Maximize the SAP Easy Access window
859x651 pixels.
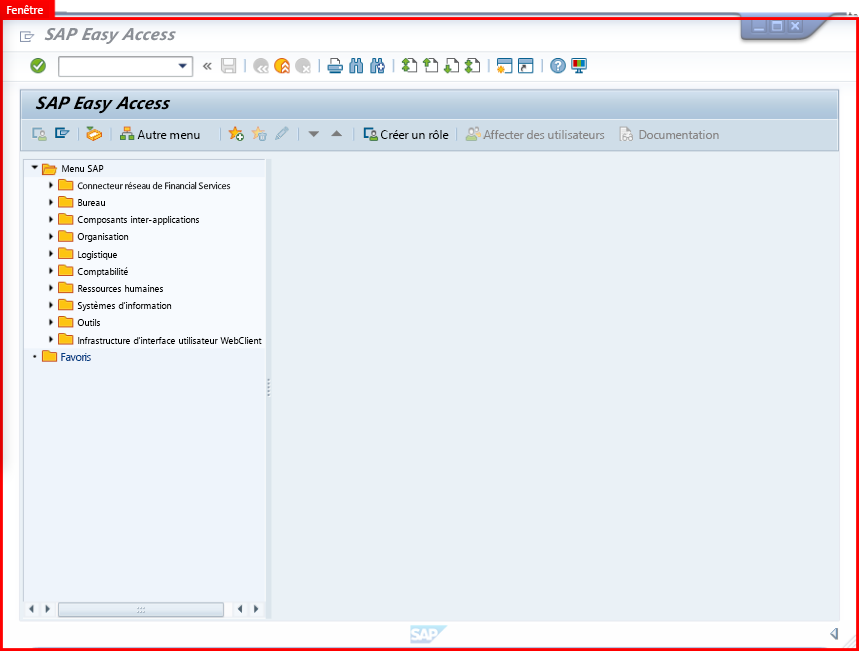pos(777,26)
